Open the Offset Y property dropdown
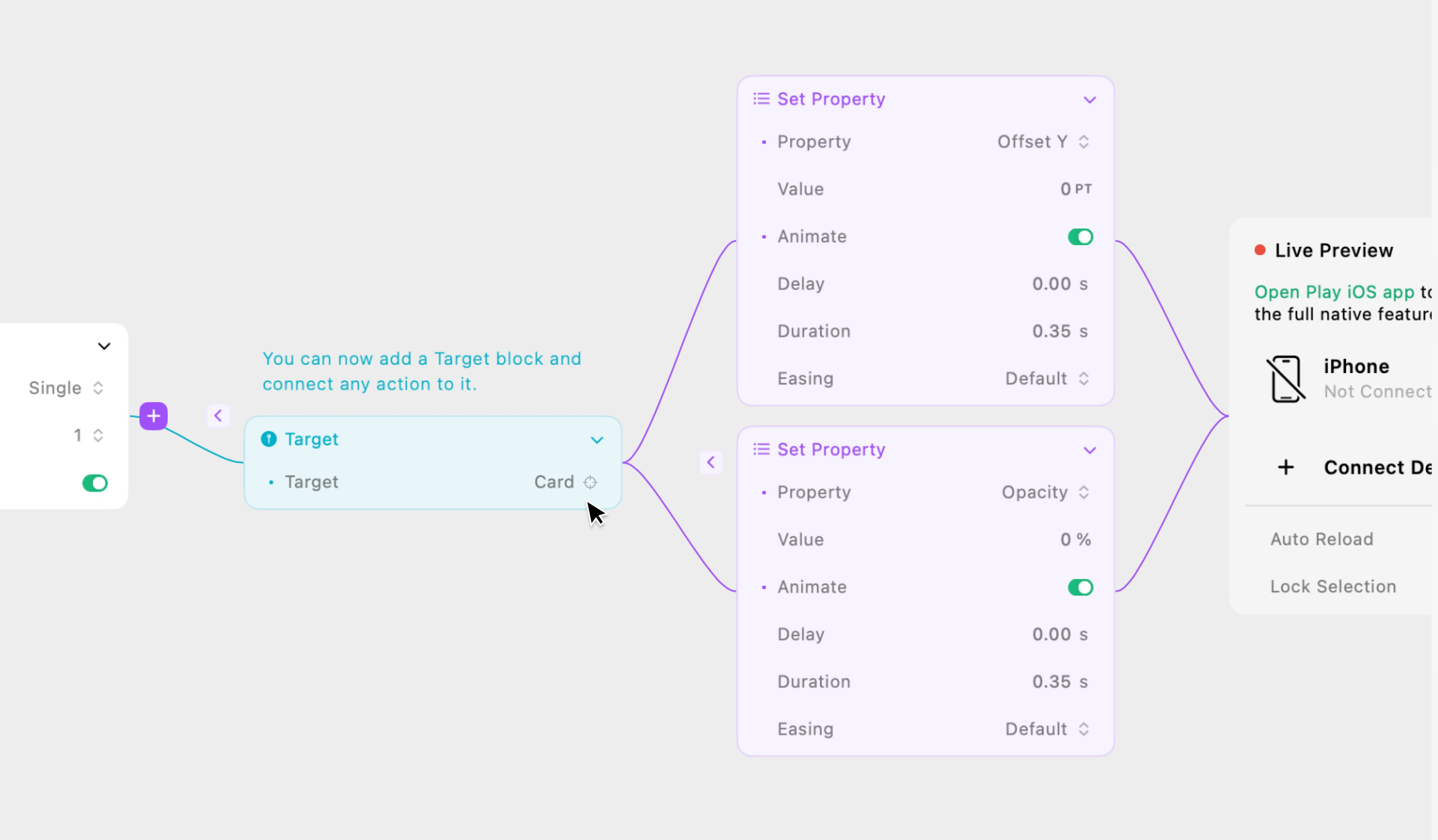This screenshot has height=840, width=1438. pyautogui.click(x=1043, y=142)
